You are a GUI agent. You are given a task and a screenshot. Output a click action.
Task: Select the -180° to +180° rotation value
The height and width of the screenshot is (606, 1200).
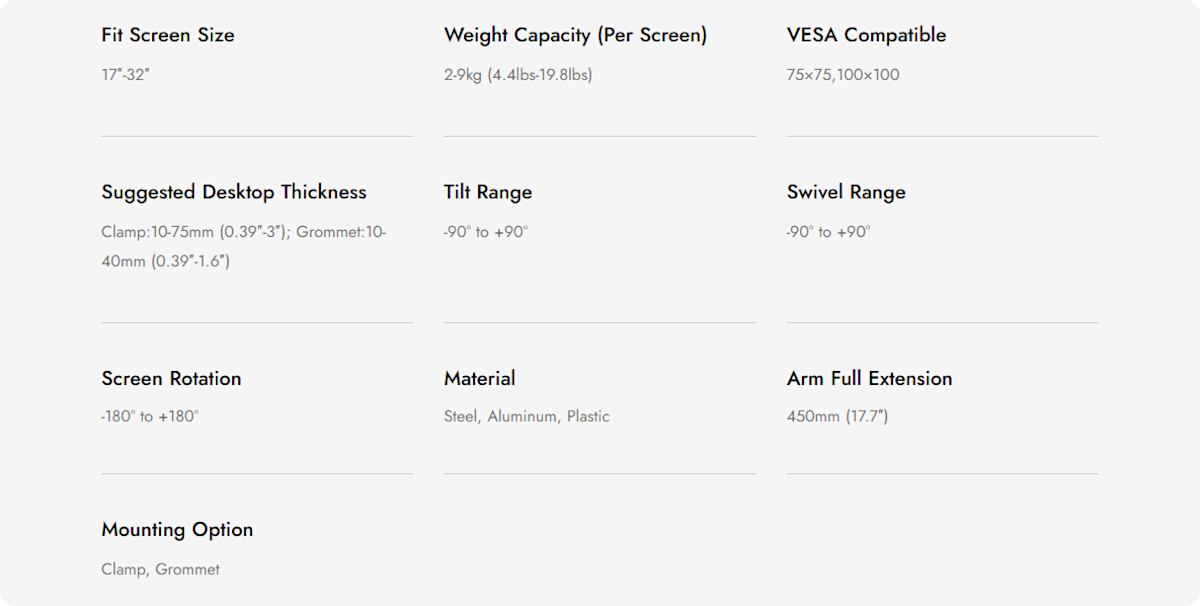(x=150, y=416)
